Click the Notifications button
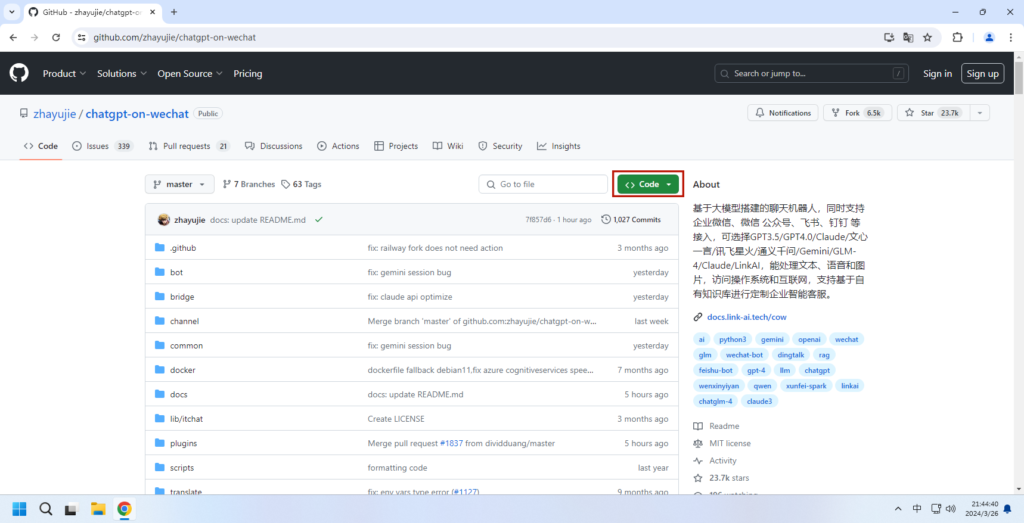The height and width of the screenshot is (523, 1024). click(782, 113)
